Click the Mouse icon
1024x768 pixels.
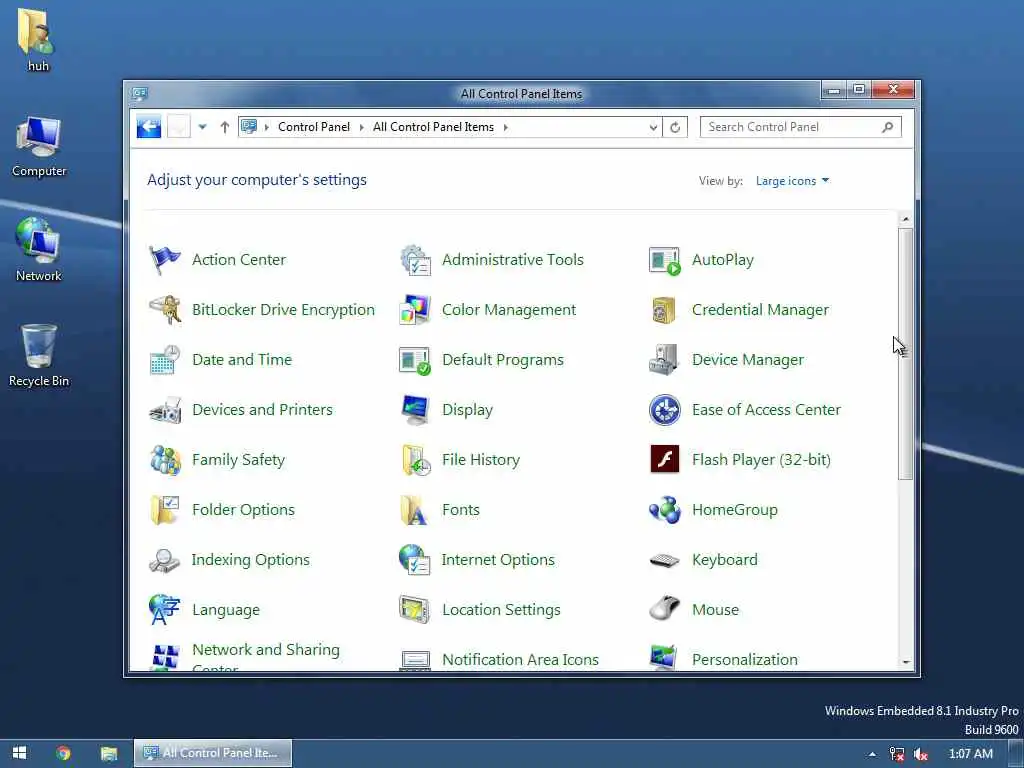[x=665, y=610]
